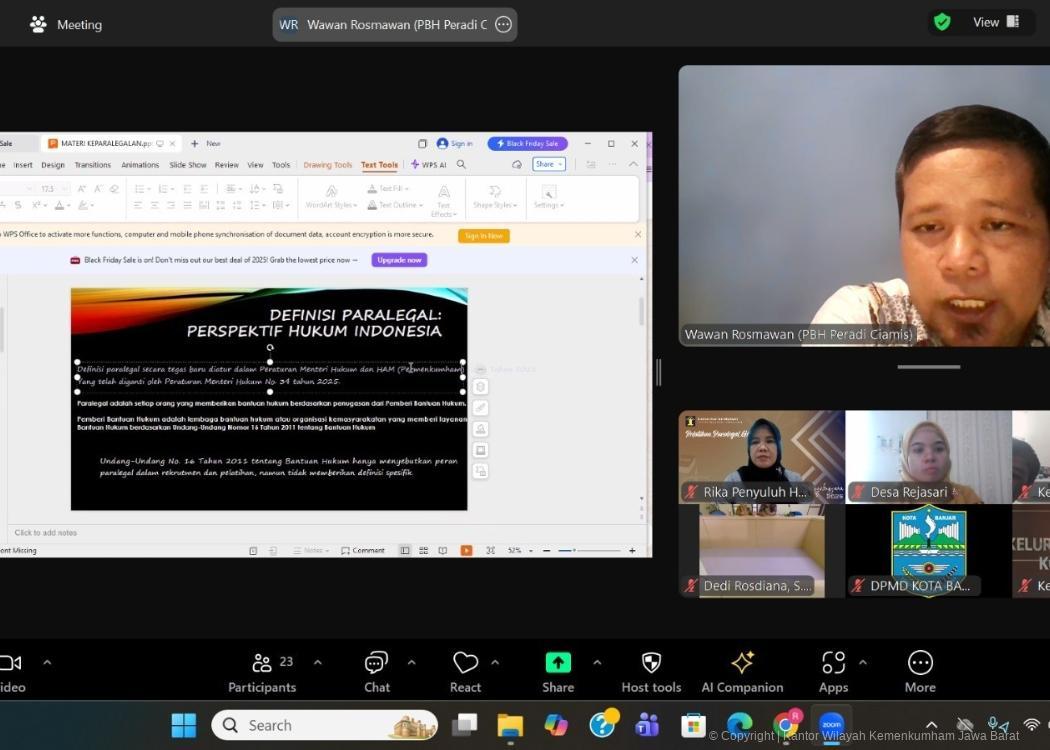Expand the Chat options arrow
The height and width of the screenshot is (750, 1050).
pyautogui.click(x=411, y=662)
